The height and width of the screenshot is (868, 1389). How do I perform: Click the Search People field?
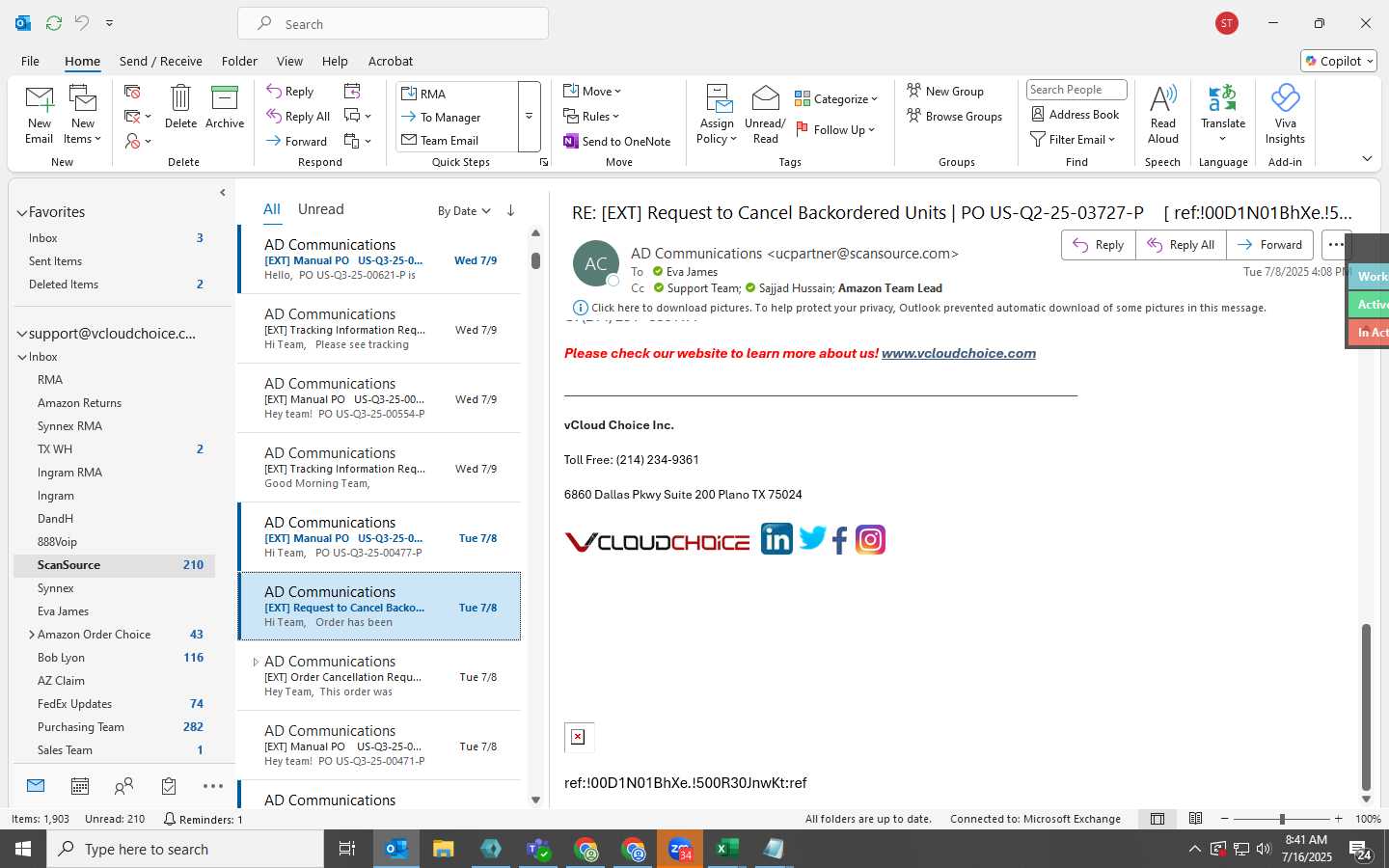(x=1076, y=90)
